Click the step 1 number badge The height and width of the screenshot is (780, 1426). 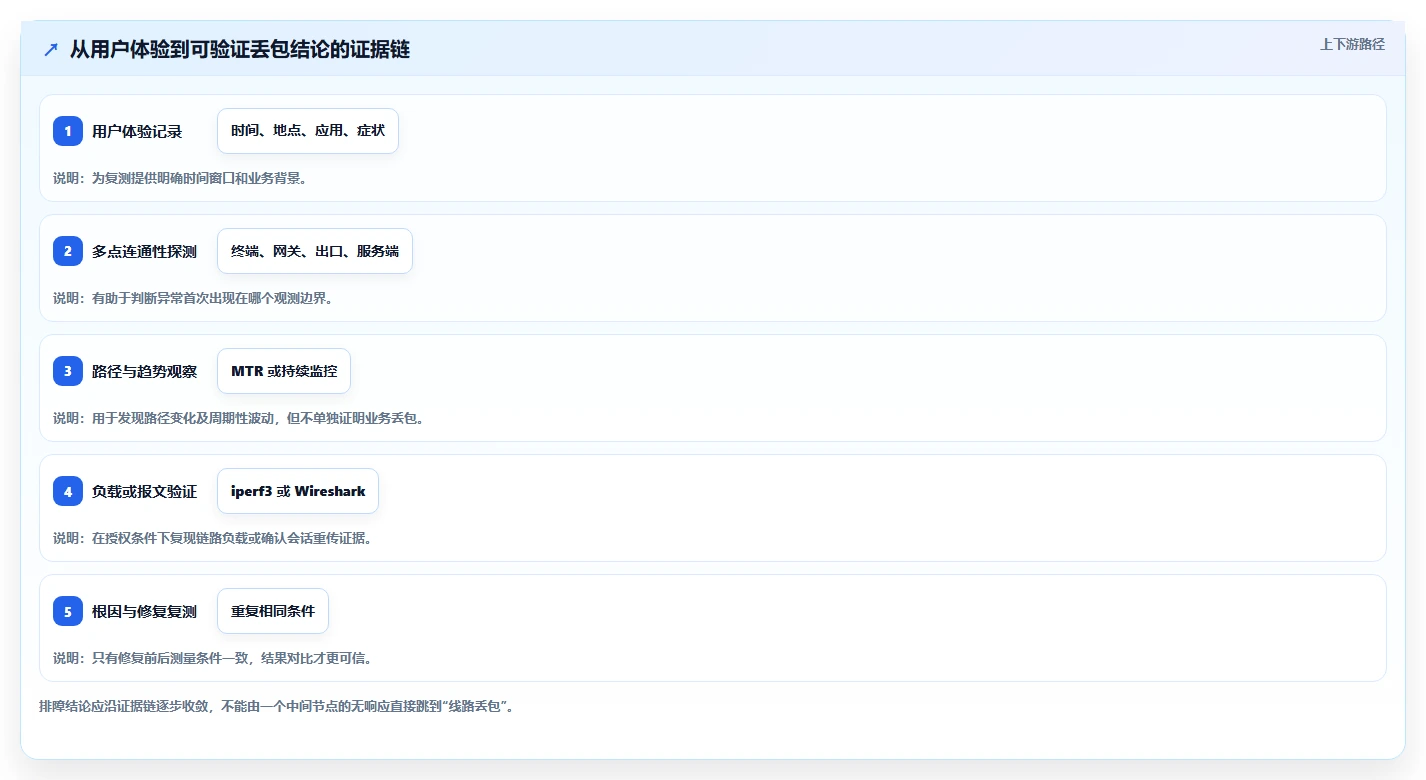pyautogui.click(x=68, y=131)
